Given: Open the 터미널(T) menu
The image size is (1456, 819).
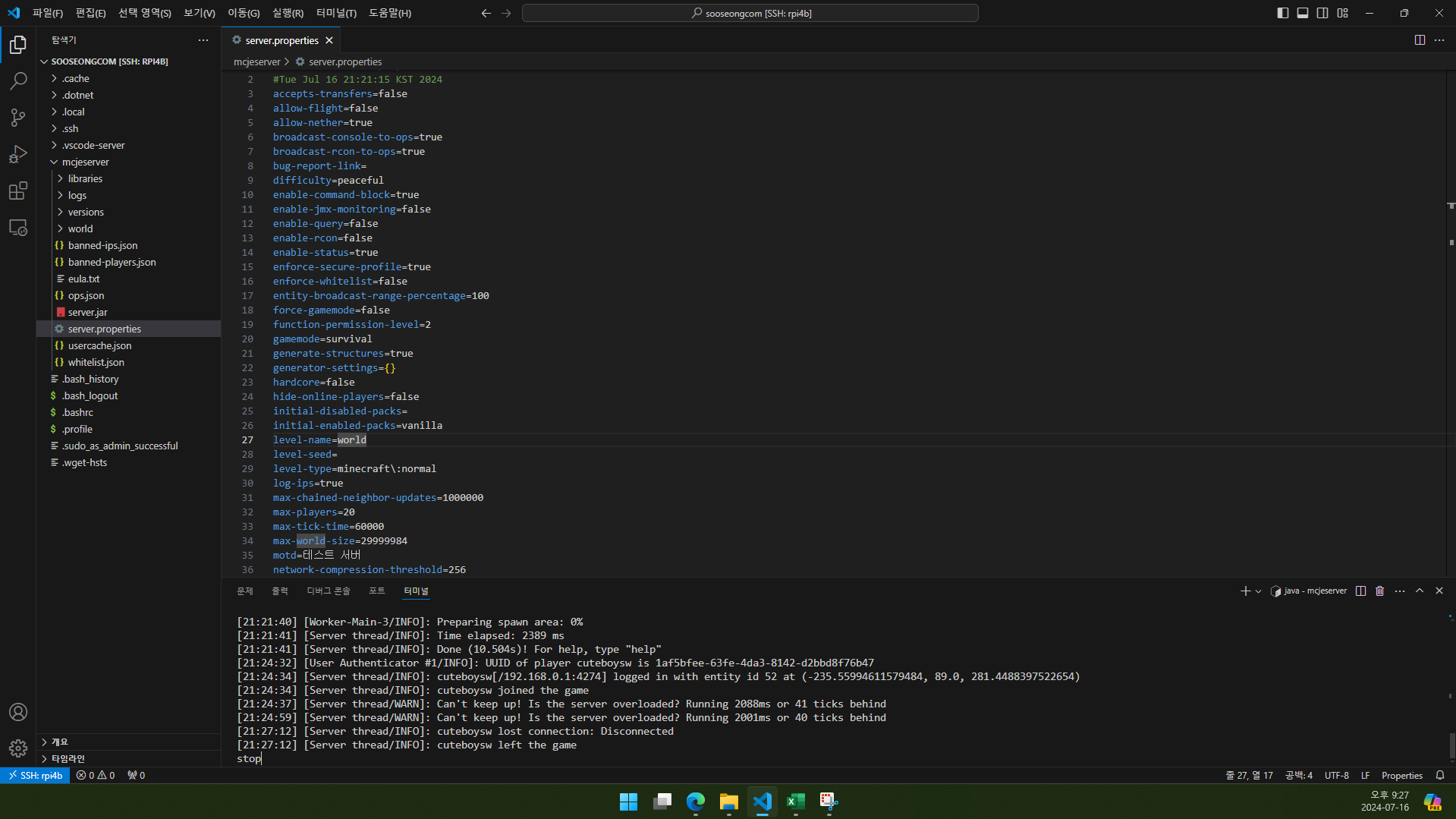Looking at the screenshot, I should pos(336,13).
